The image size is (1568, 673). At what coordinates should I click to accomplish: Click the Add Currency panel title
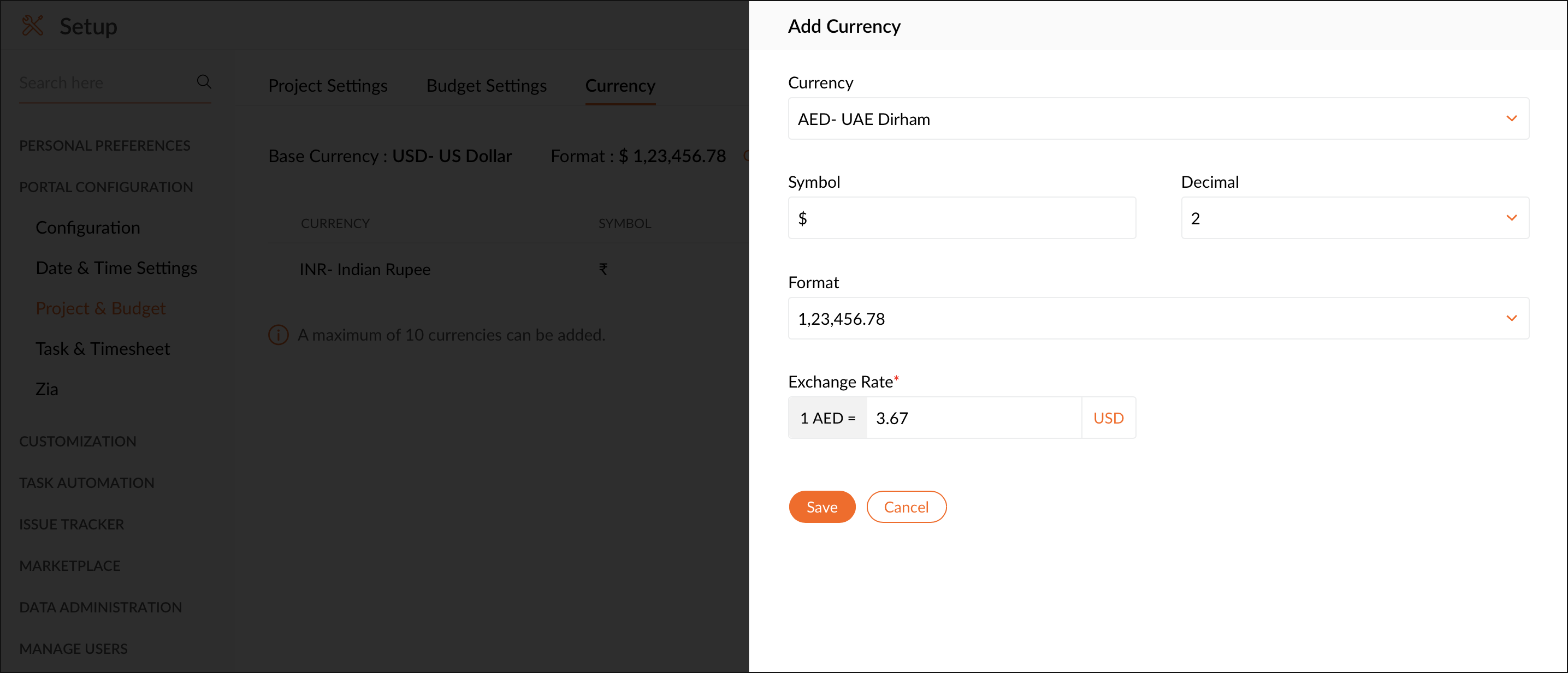[844, 26]
